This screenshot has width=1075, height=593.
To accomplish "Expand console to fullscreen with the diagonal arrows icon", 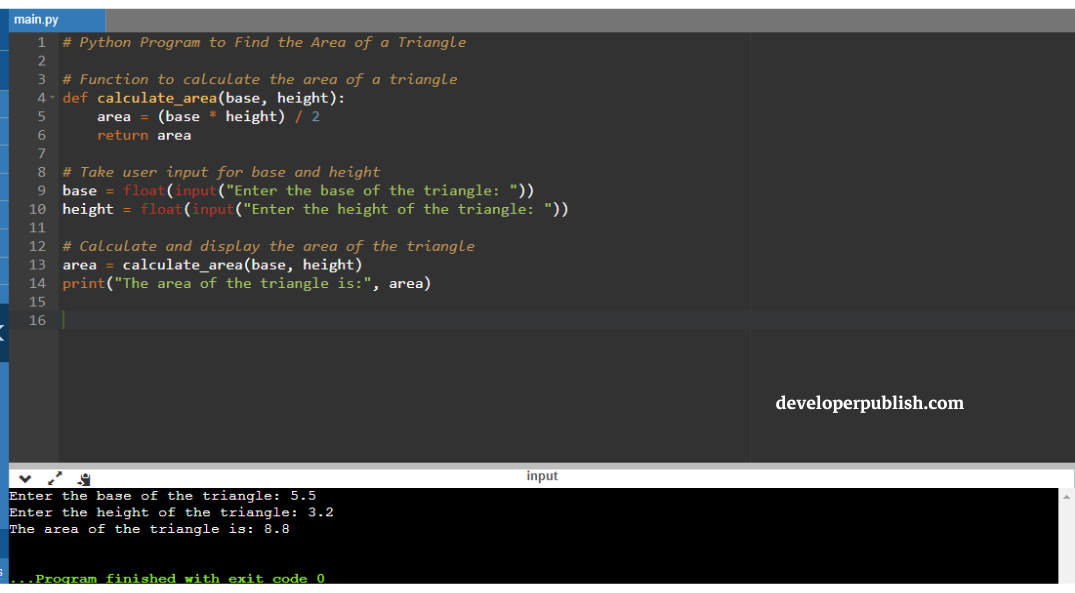I will (x=55, y=478).
